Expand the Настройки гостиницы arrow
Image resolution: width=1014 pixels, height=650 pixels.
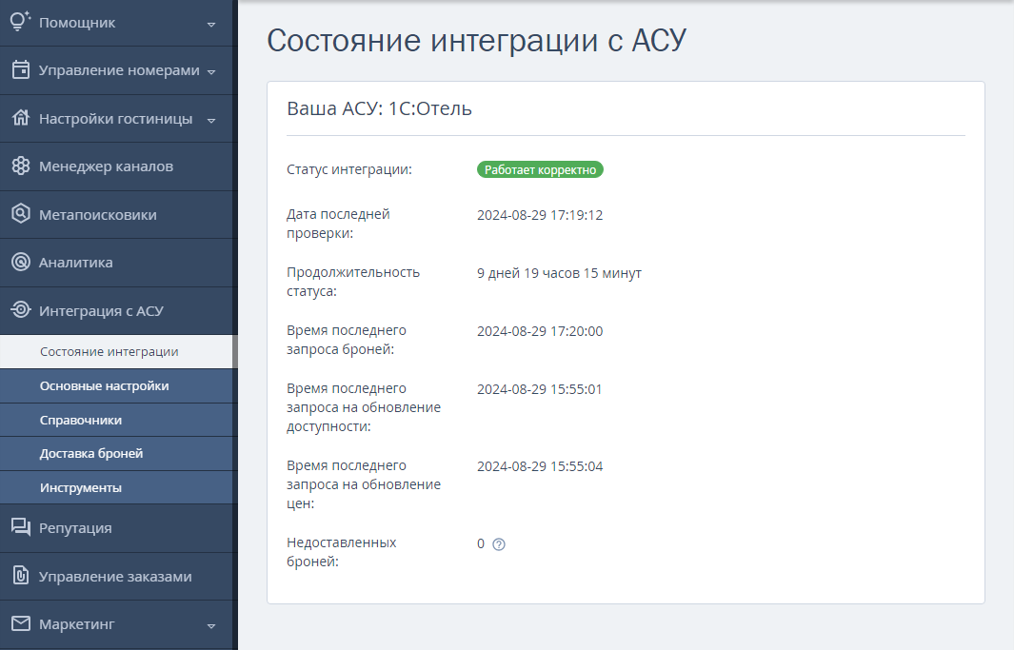click(211, 120)
